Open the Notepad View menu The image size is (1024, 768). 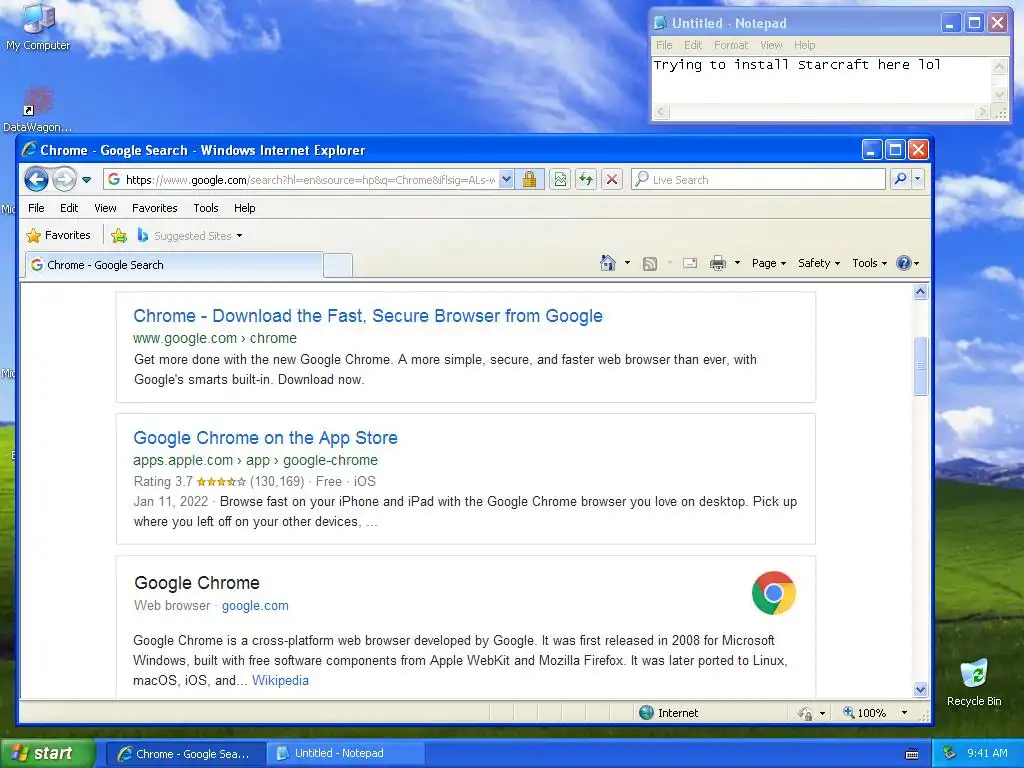771,45
